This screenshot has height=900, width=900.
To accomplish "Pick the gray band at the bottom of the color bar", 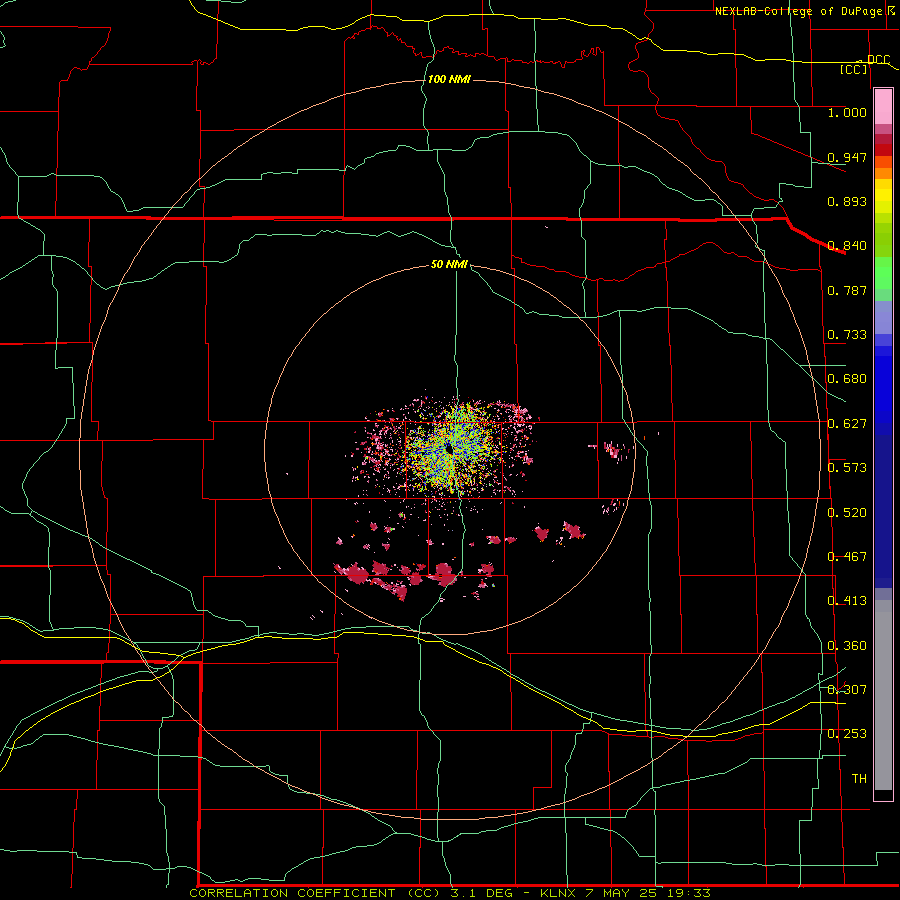I will click(883, 695).
